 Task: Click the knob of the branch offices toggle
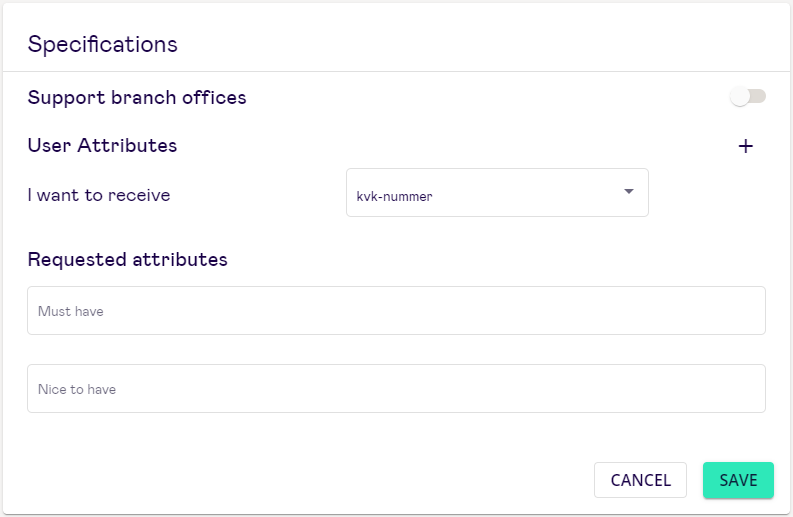[739, 96]
